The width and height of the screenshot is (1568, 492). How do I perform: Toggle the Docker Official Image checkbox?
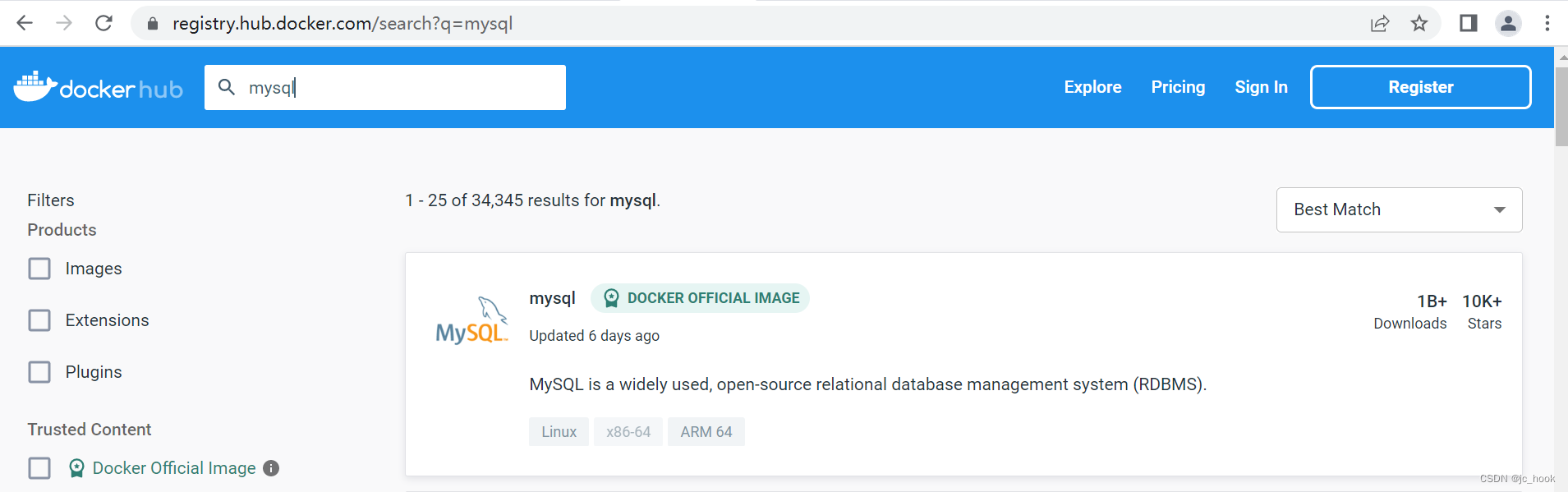(x=39, y=468)
